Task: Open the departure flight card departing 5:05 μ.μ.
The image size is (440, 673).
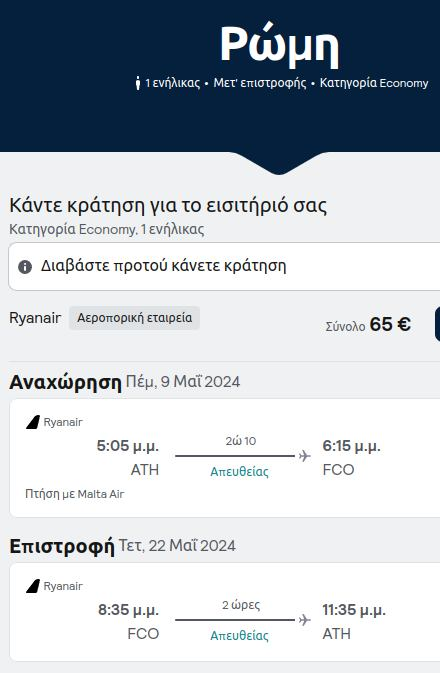Action: (x=225, y=458)
